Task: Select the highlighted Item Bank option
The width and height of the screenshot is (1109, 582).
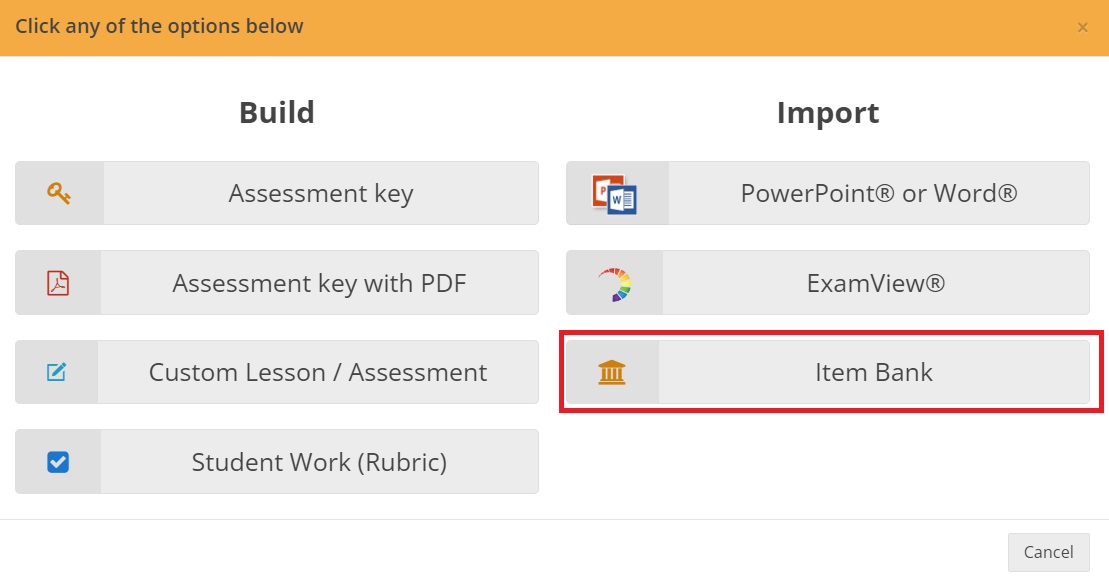Action: [x=873, y=371]
